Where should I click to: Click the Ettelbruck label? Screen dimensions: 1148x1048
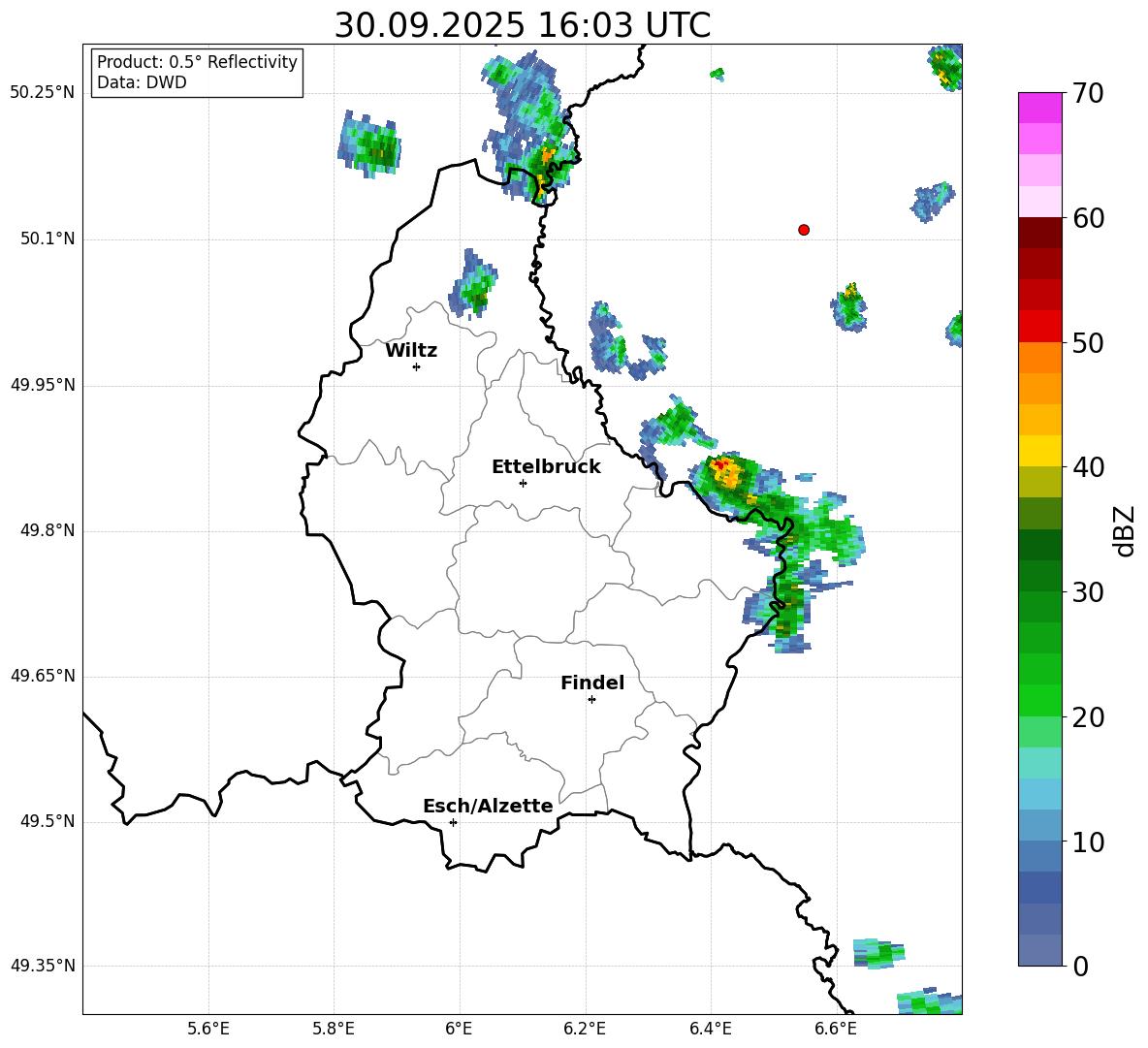546,467
